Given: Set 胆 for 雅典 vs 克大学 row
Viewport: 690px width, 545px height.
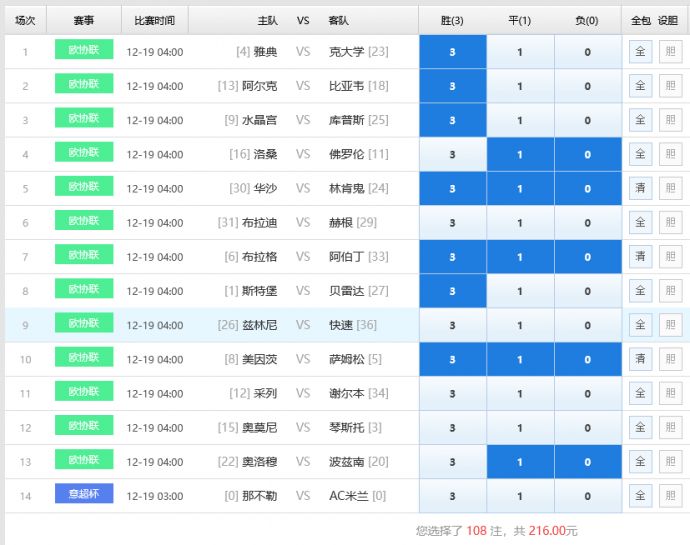Looking at the screenshot, I should (670, 52).
